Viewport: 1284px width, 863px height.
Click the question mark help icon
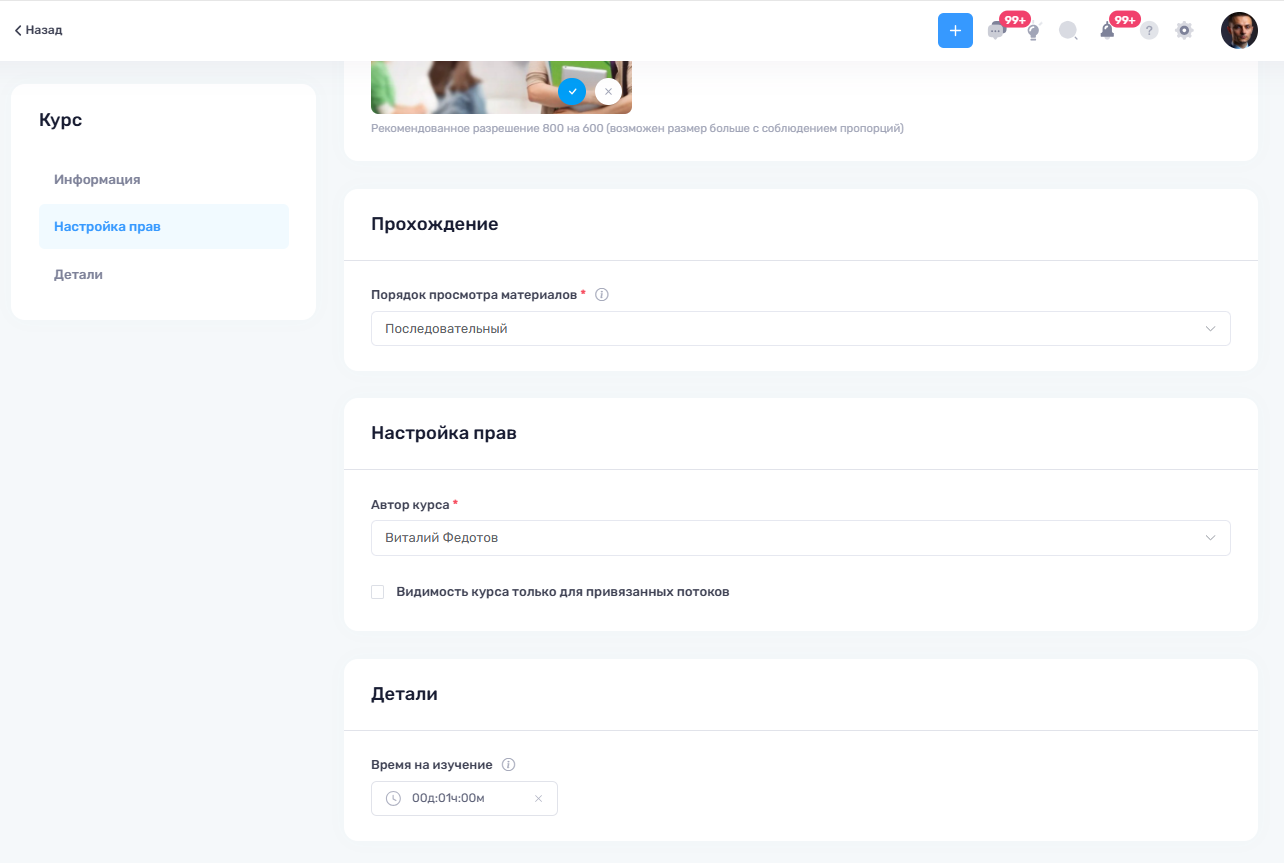click(1149, 31)
